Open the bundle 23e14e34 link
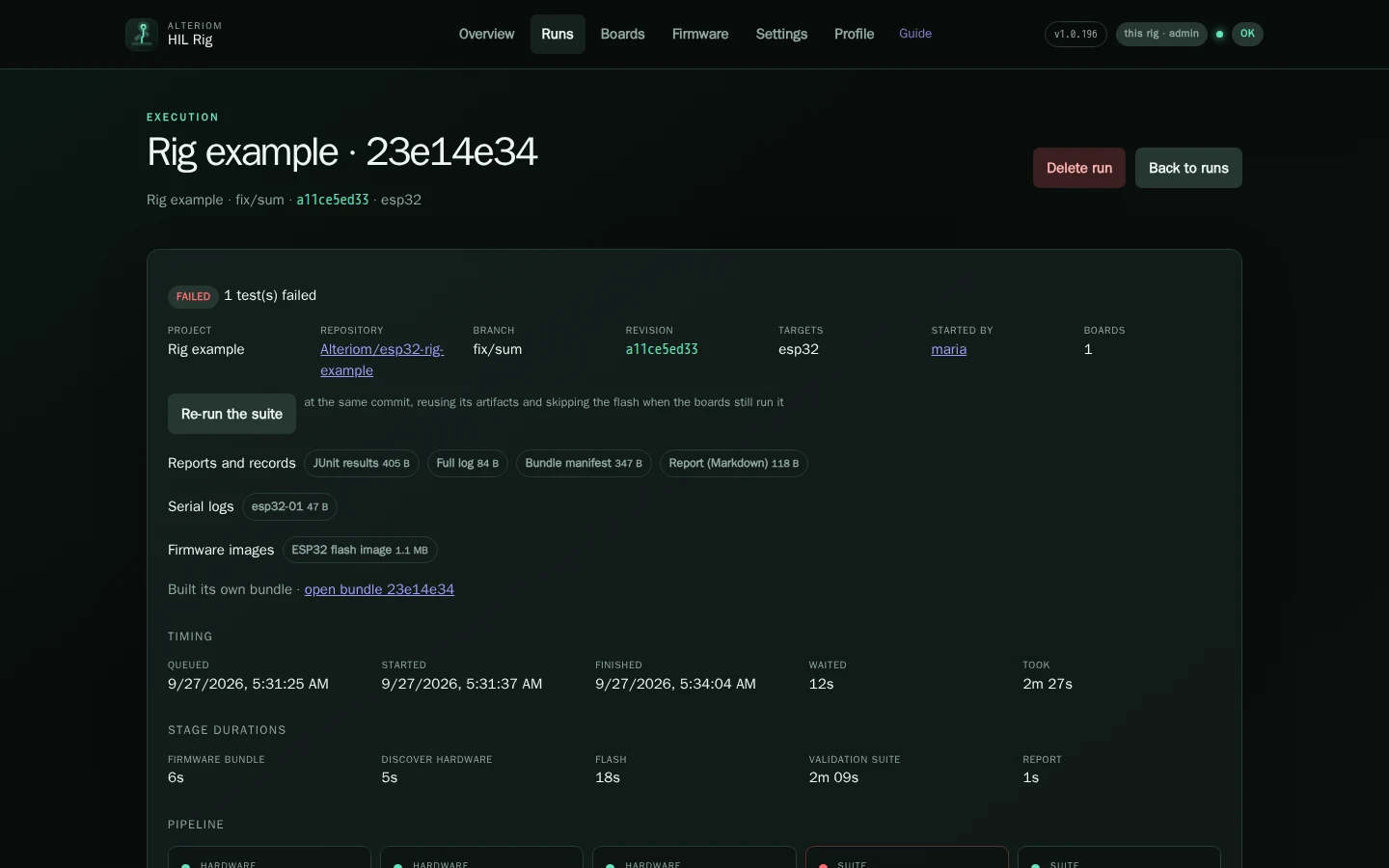Screen dimensions: 1389x868 (379, 589)
